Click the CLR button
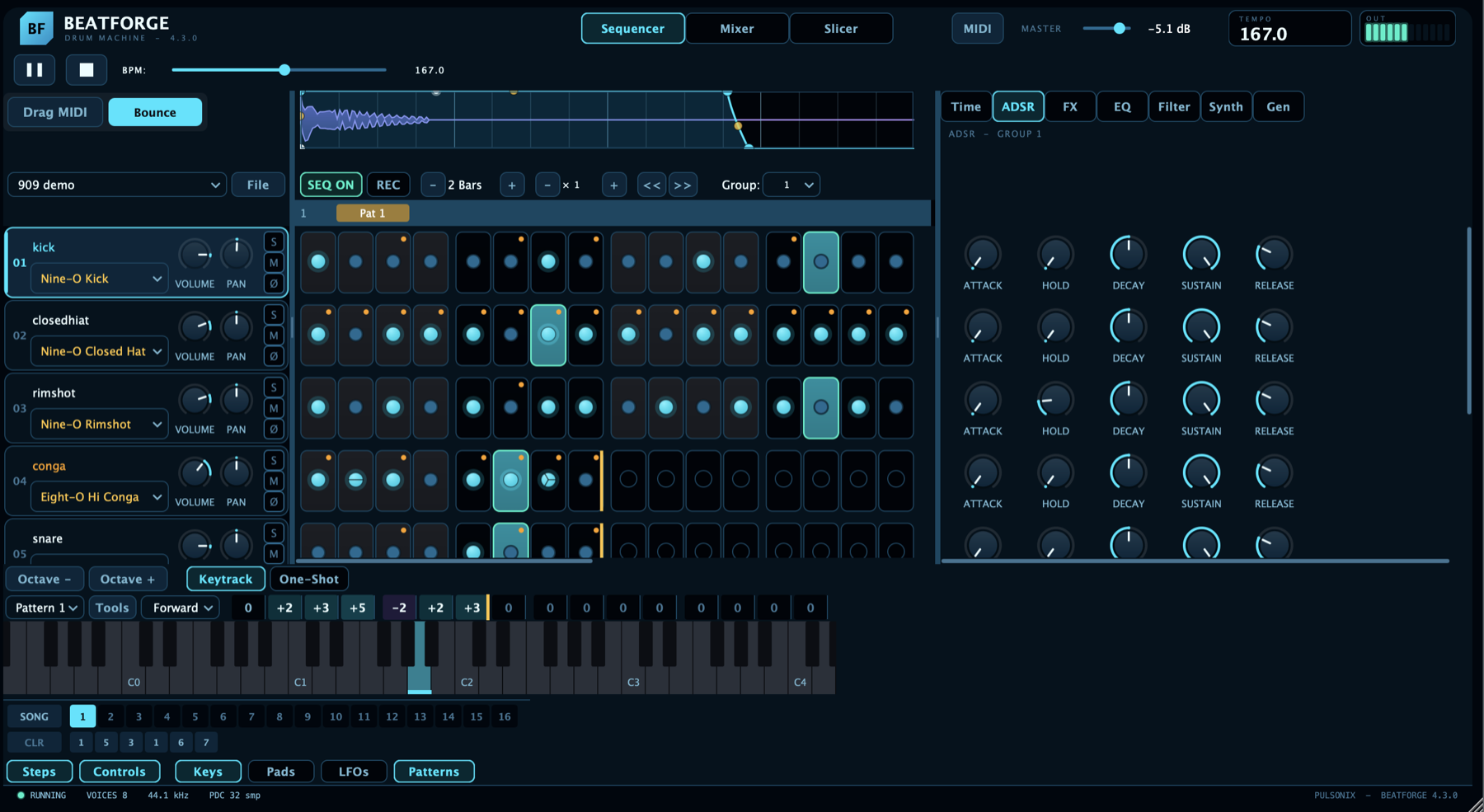The image size is (1484, 812). click(35, 743)
